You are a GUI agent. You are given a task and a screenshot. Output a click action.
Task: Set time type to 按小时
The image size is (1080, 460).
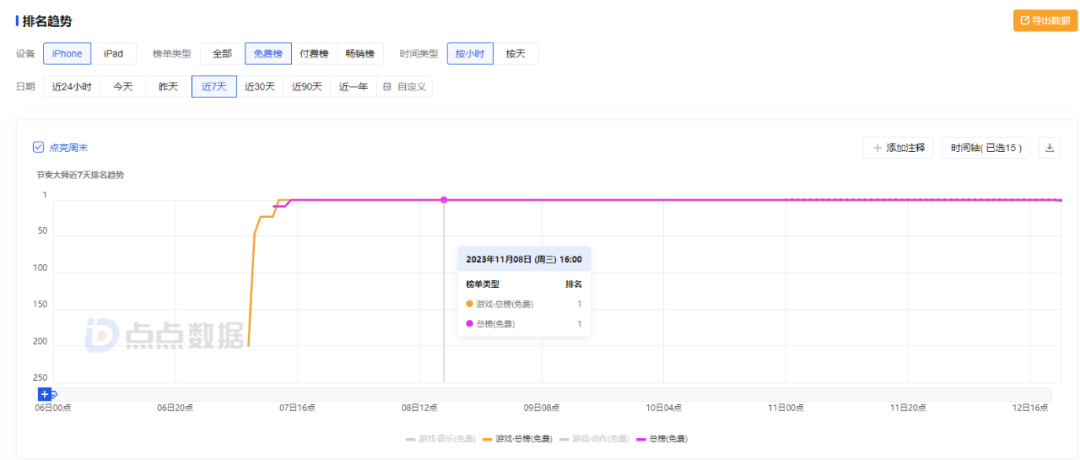[470, 54]
